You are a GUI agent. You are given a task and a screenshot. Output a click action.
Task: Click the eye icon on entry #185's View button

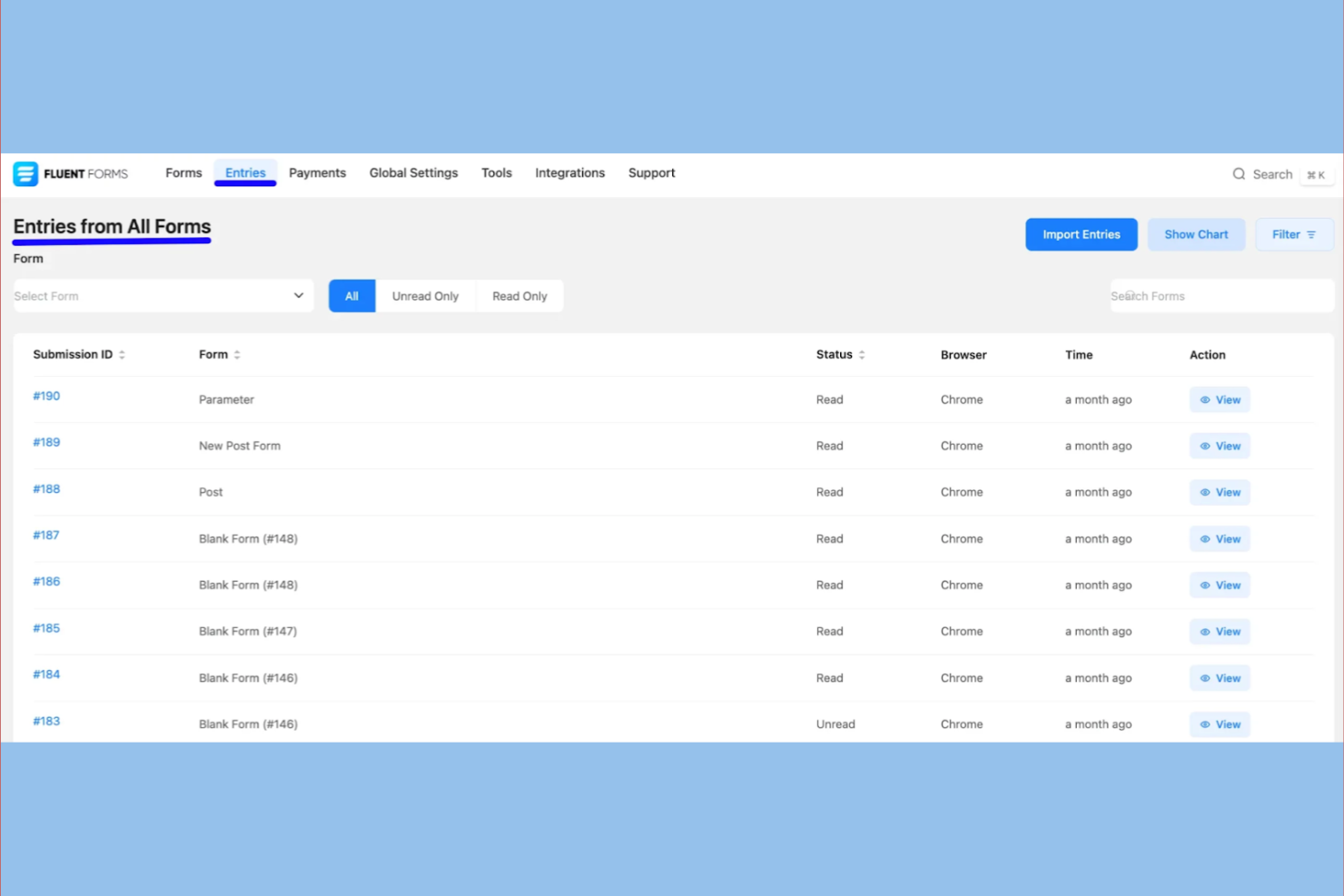(x=1204, y=631)
